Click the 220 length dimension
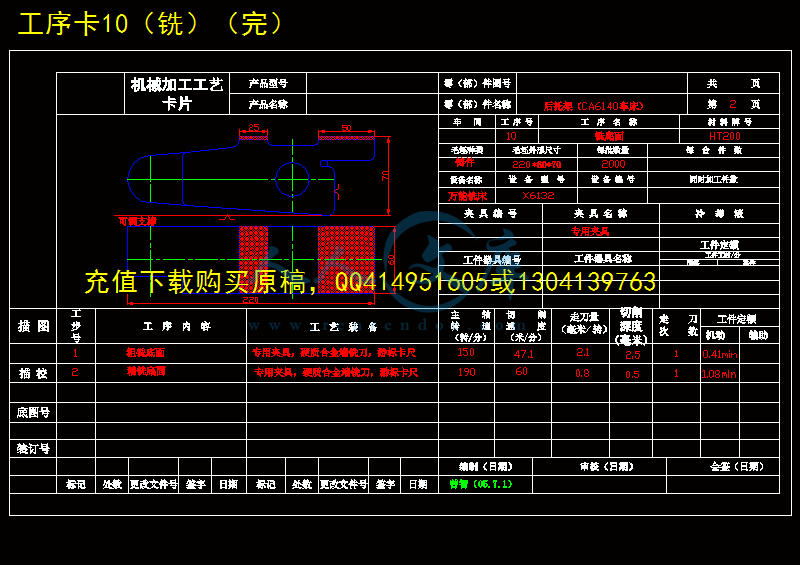 pyautogui.click(x=250, y=300)
